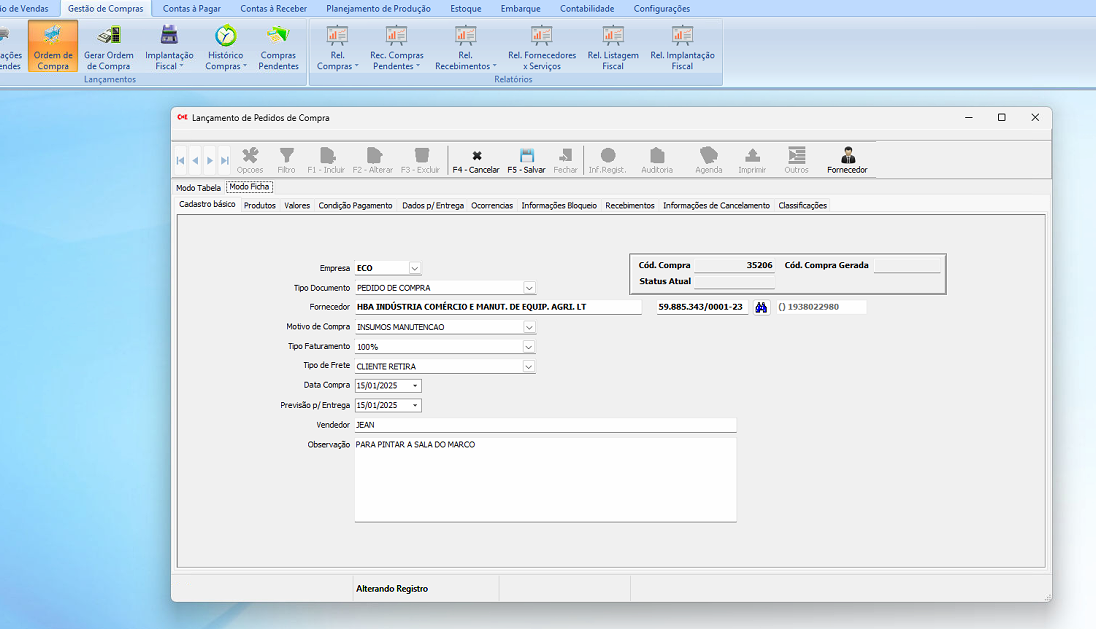Open the Condição Pagamento tab
This screenshot has width=1096, height=629.
click(x=355, y=206)
